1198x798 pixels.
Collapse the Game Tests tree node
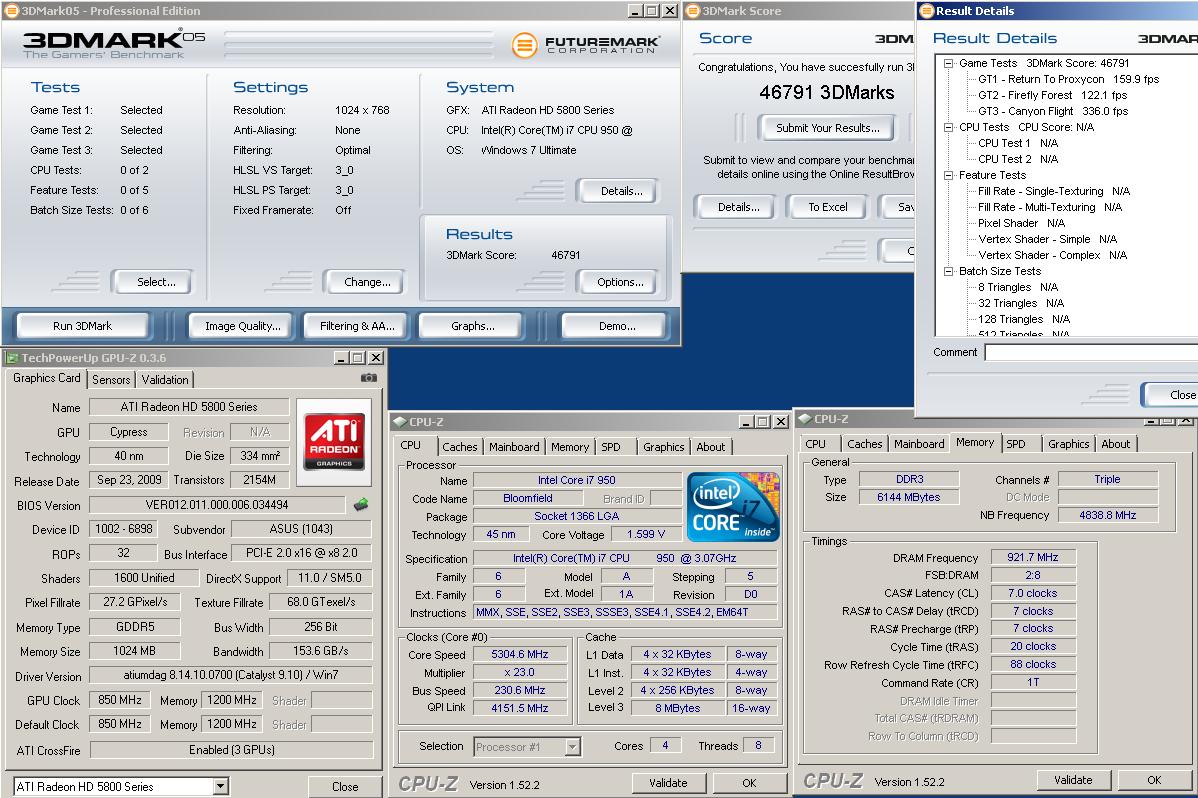[x=948, y=63]
